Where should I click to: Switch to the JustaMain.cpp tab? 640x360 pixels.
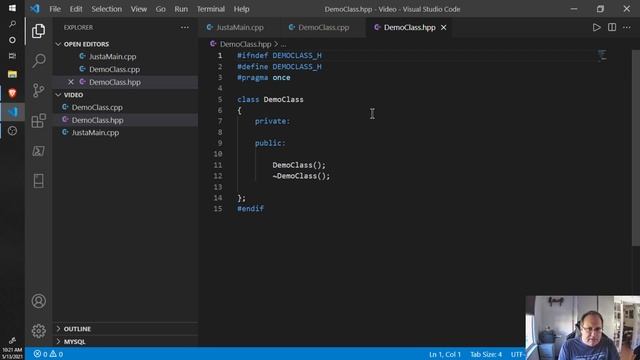coord(240,27)
